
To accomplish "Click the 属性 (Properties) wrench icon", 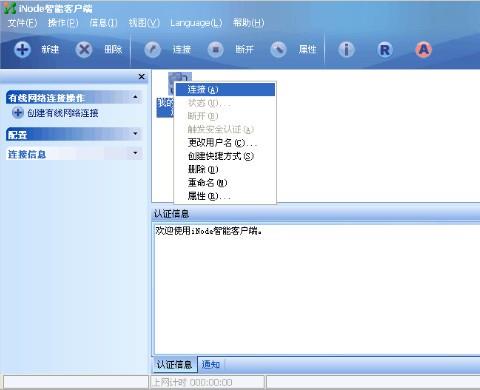I will click(x=279, y=50).
